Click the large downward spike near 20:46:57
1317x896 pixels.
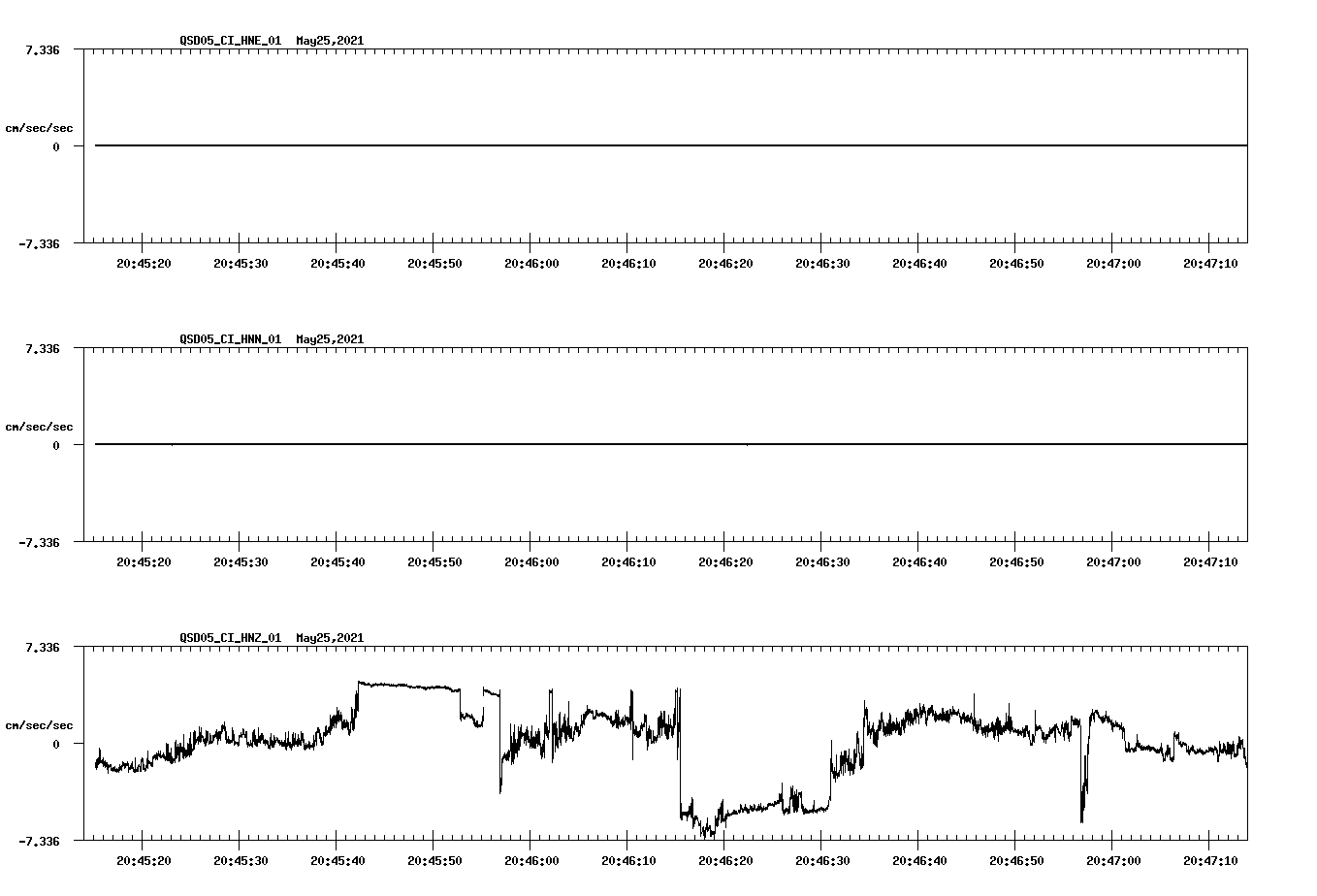(x=1083, y=800)
